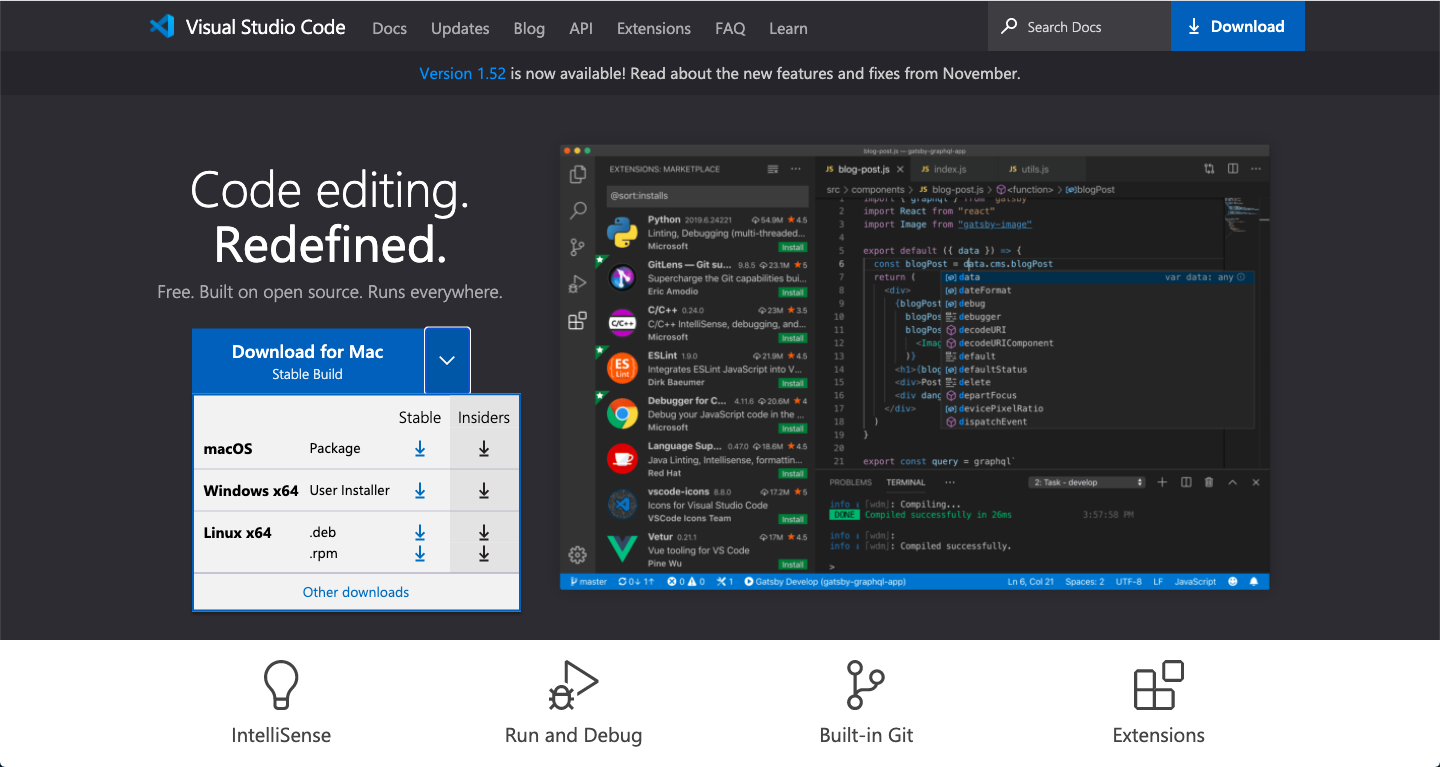Open the Version 1.52 link
This screenshot has height=767, width=1440.
[x=462, y=73]
